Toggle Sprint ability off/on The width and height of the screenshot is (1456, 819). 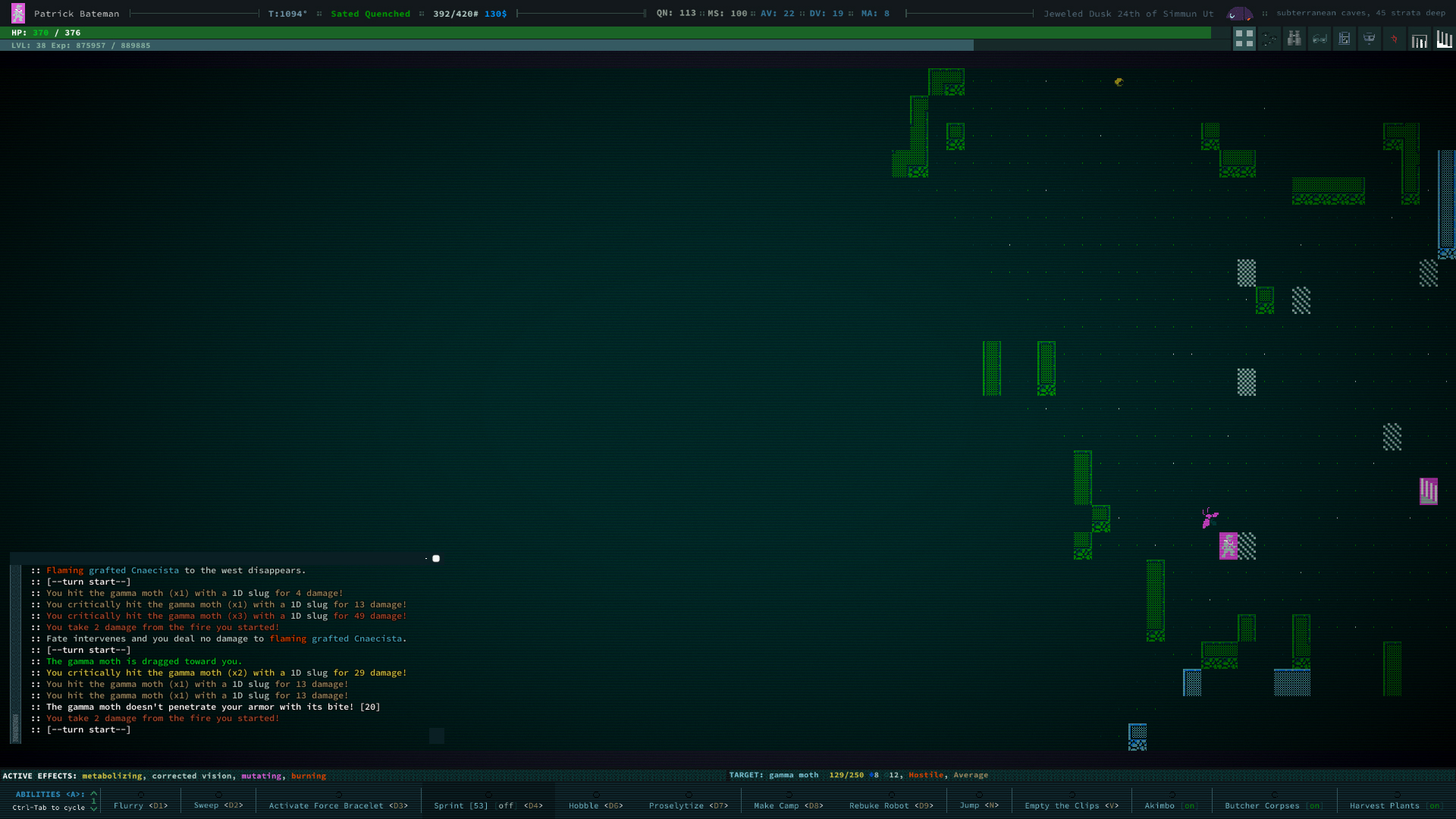click(x=488, y=805)
